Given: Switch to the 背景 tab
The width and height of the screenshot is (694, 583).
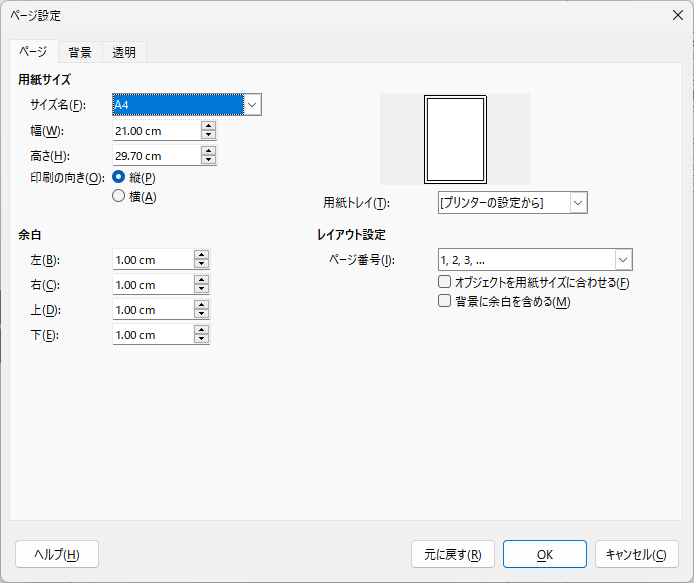Looking at the screenshot, I should pyautogui.click(x=80, y=52).
